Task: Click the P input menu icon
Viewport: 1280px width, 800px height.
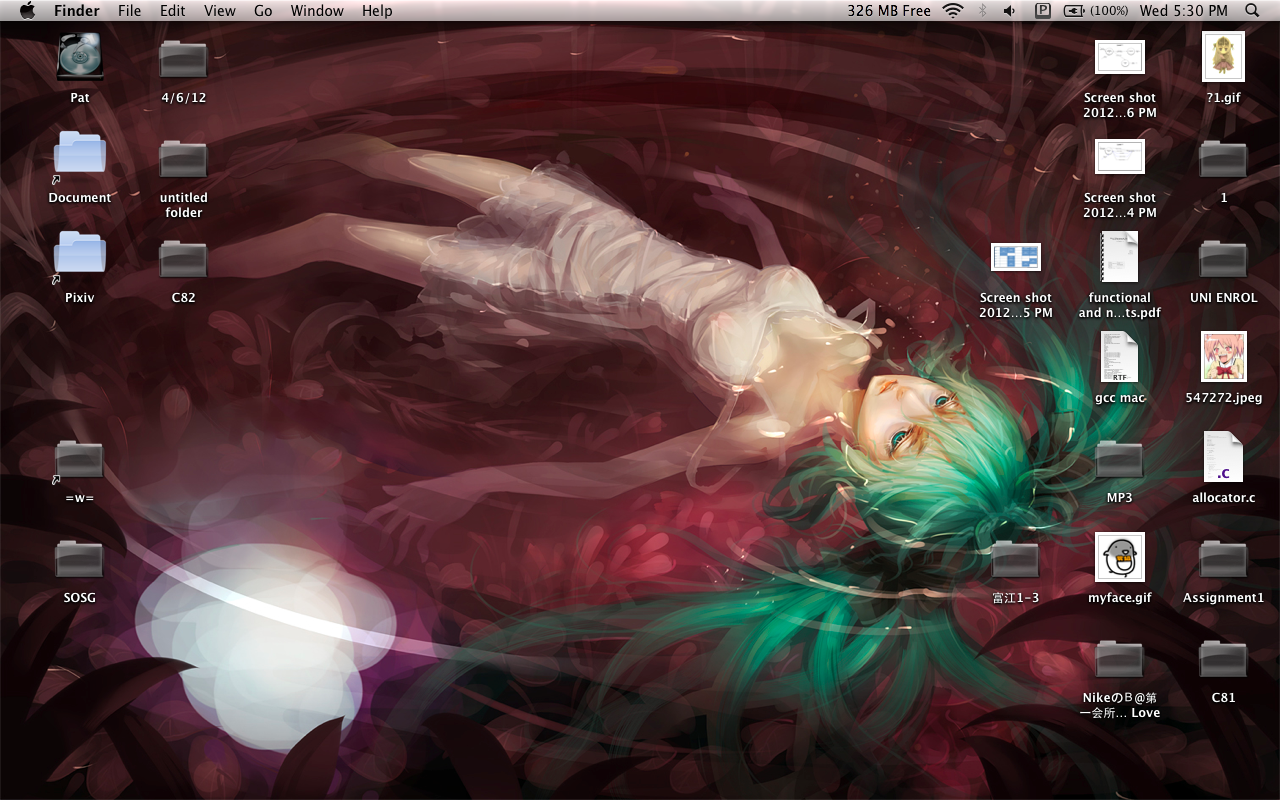Action: point(1043,11)
